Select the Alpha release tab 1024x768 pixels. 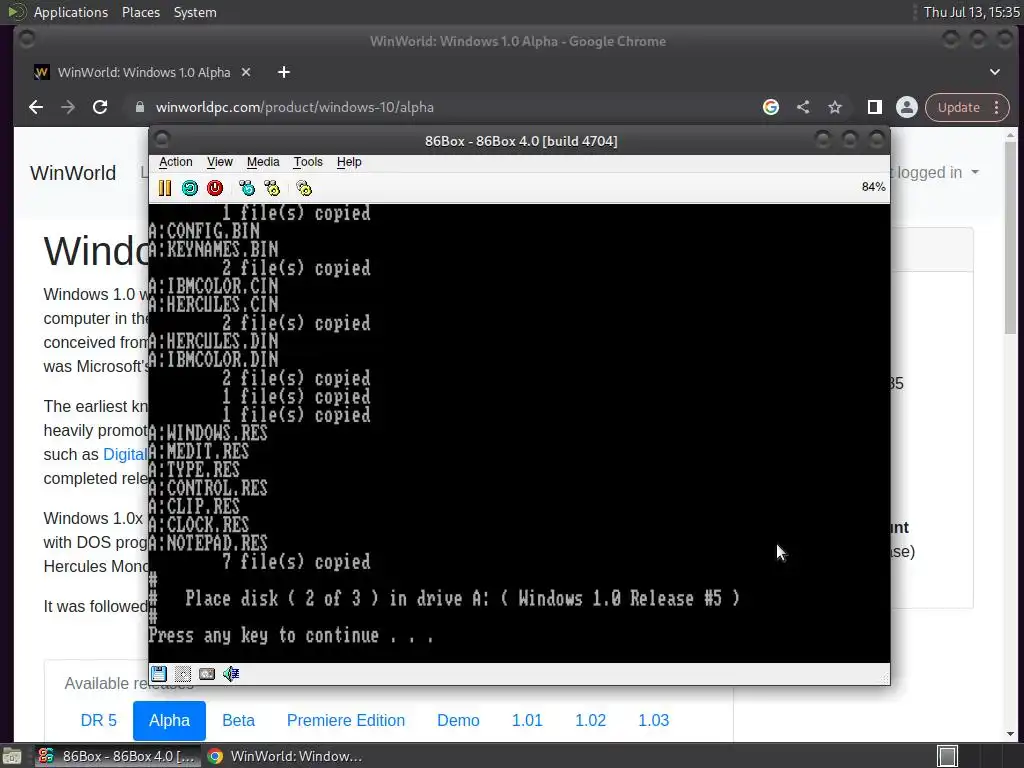pos(169,720)
